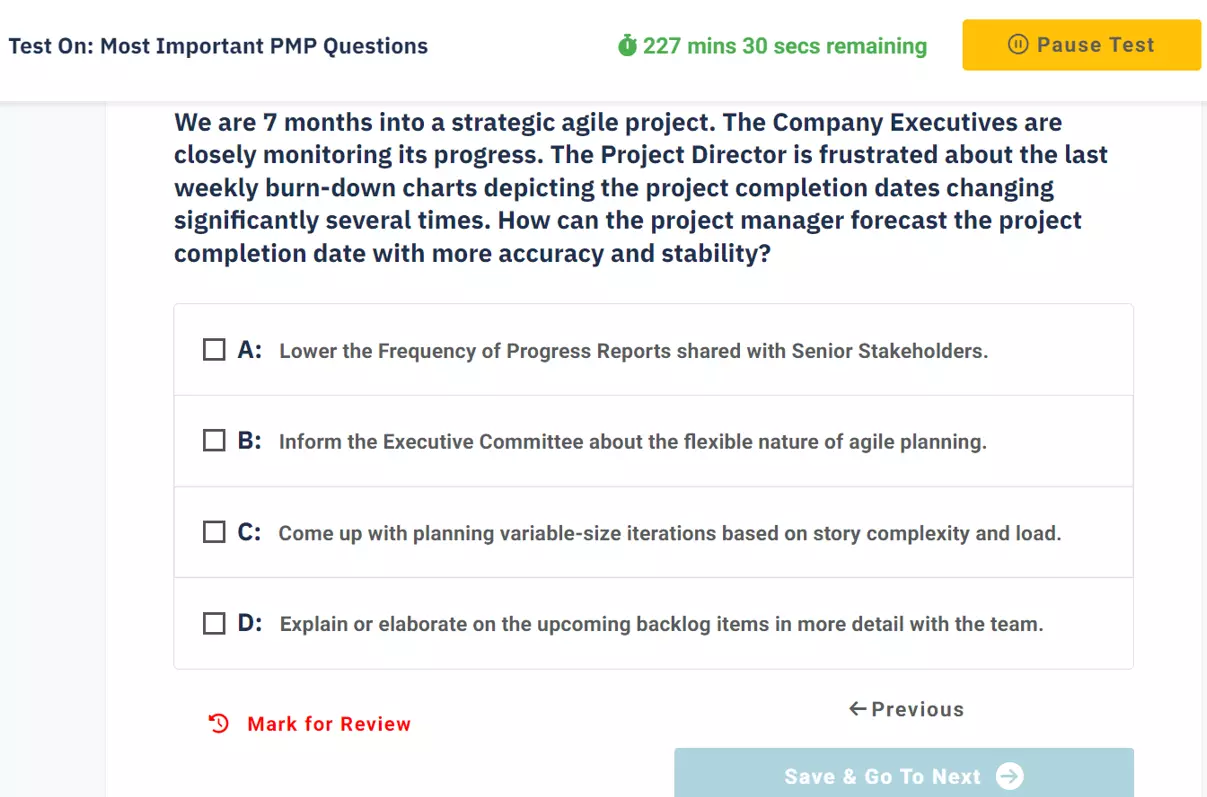Click answer row A text area

(x=634, y=350)
